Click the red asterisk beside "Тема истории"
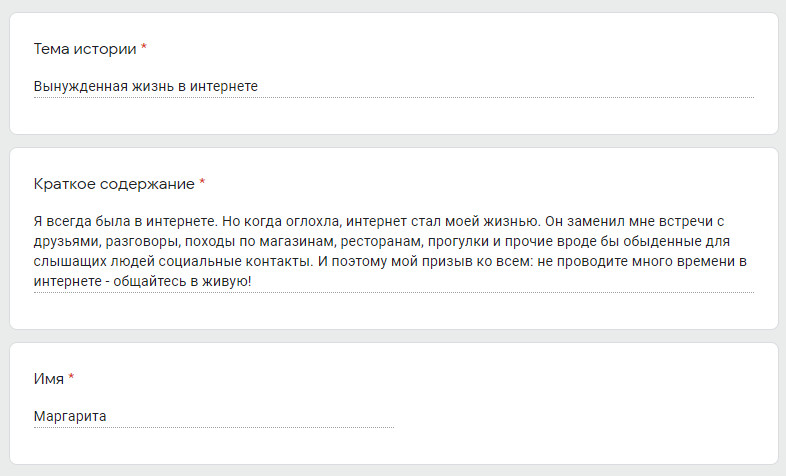Viewport: 786px width, 476px height. tap(144, 48)
